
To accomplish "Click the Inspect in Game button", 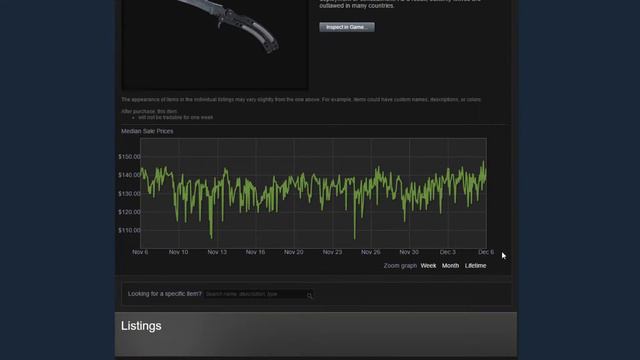I will 347,27.
